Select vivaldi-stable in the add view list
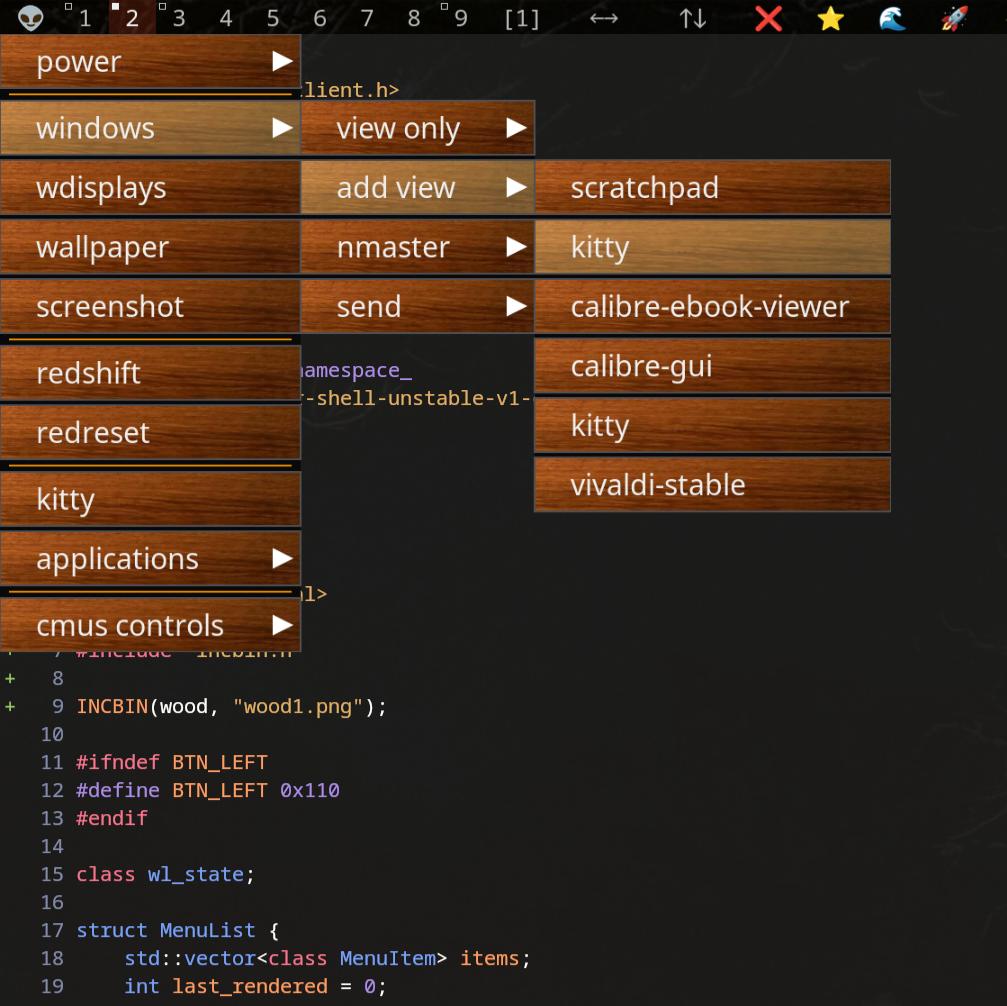The image size is (1007, 1006). point(712,485)
